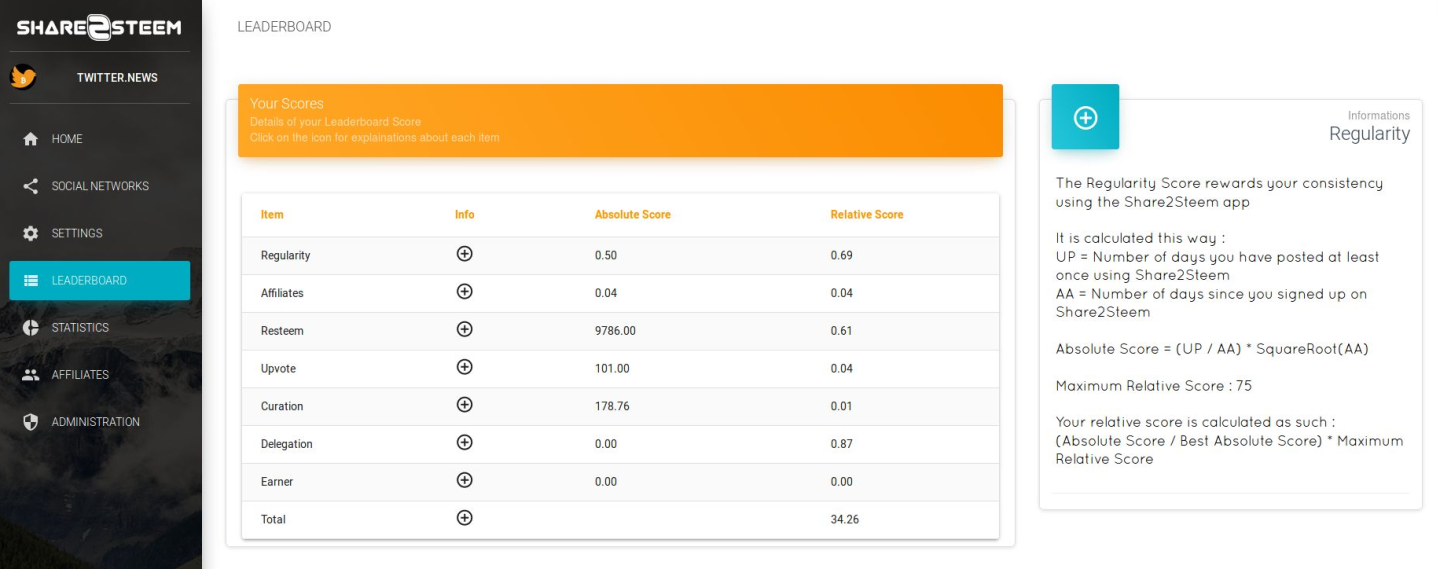Open info icon for Curation row

[464, 405]
